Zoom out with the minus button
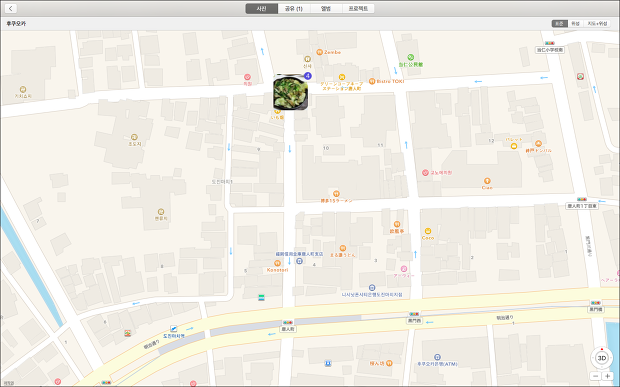 tap(595, 376)
